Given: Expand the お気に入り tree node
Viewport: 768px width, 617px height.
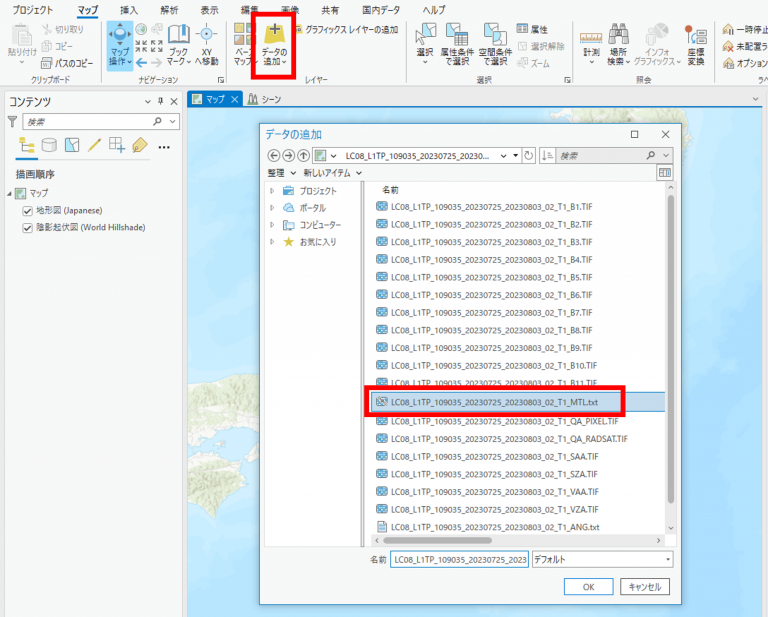Looking at the screenshot, I should pos(272,242).
